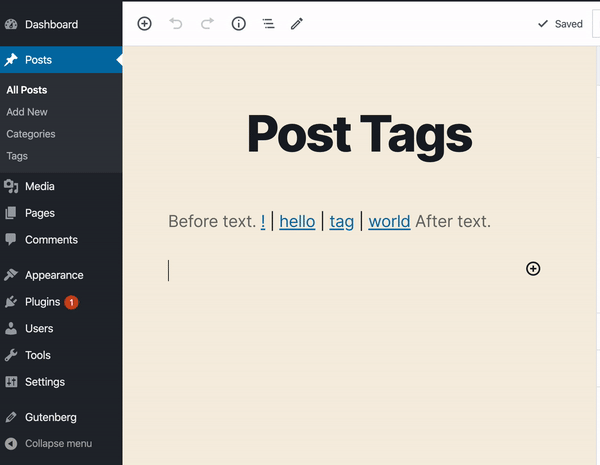
Task: Click the Undo arrow icon
Action: coord(176,24)
